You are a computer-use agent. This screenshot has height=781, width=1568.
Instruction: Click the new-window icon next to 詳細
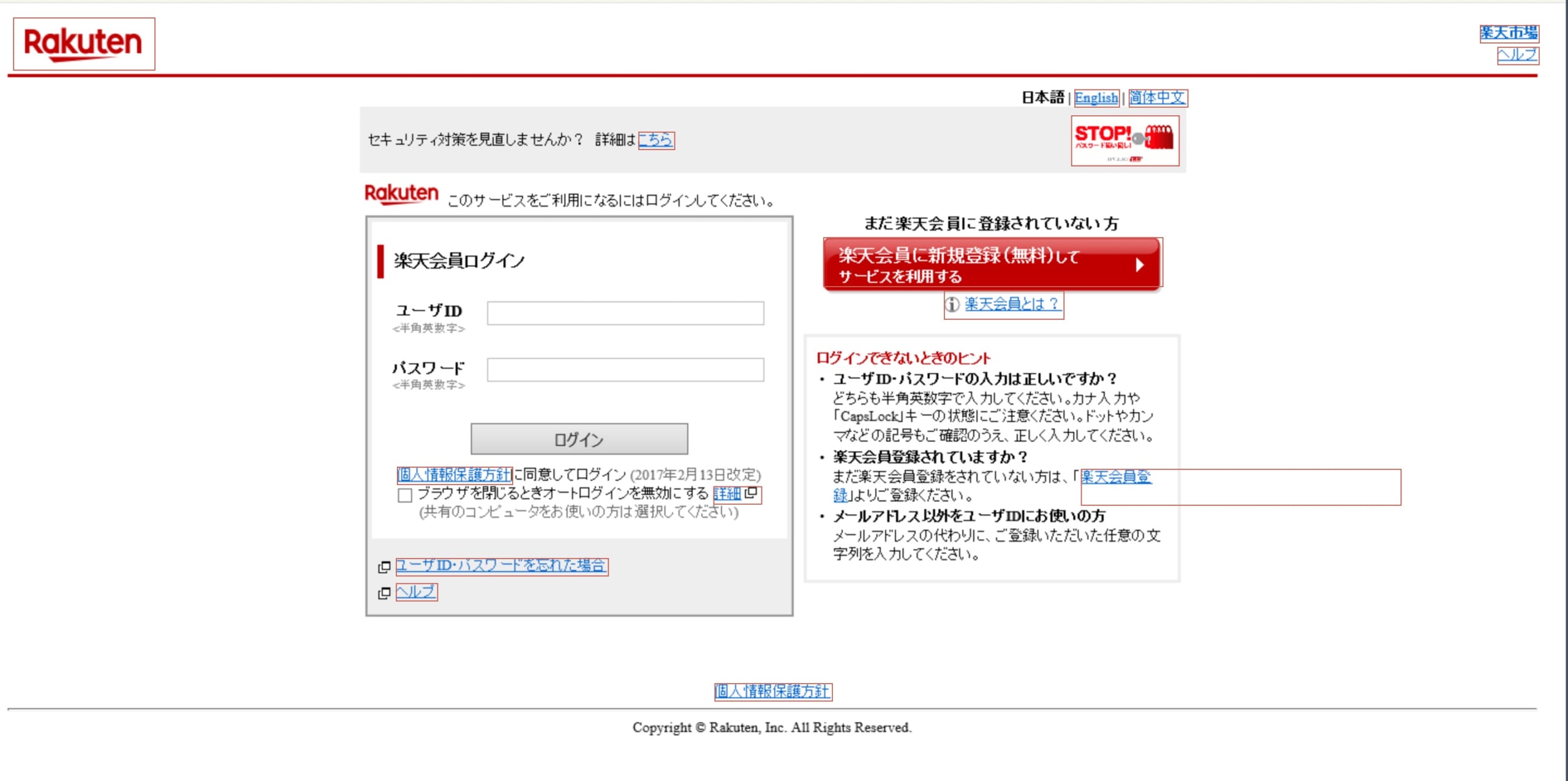[751, 493]
